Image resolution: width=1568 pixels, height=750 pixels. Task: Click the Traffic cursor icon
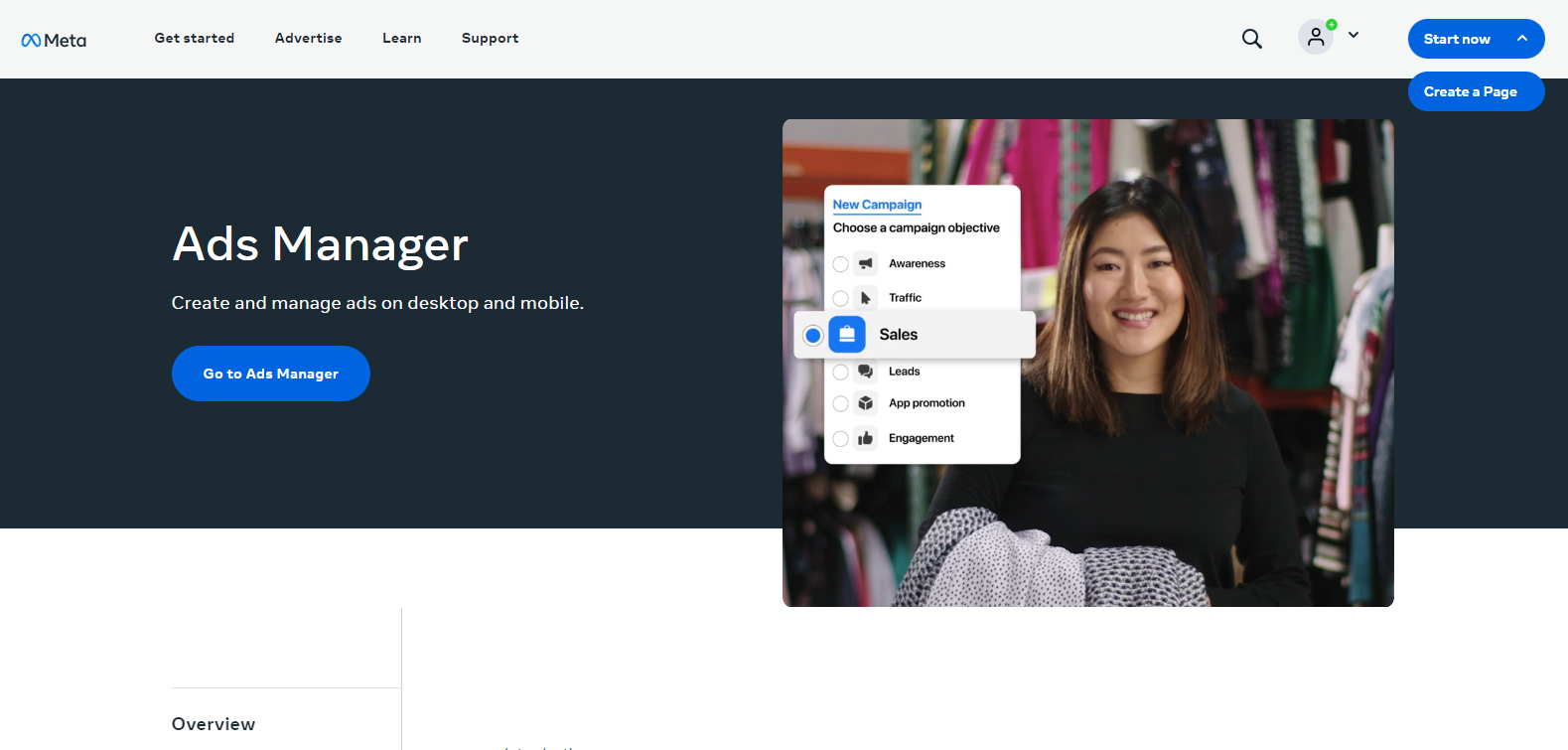point(866,298)
